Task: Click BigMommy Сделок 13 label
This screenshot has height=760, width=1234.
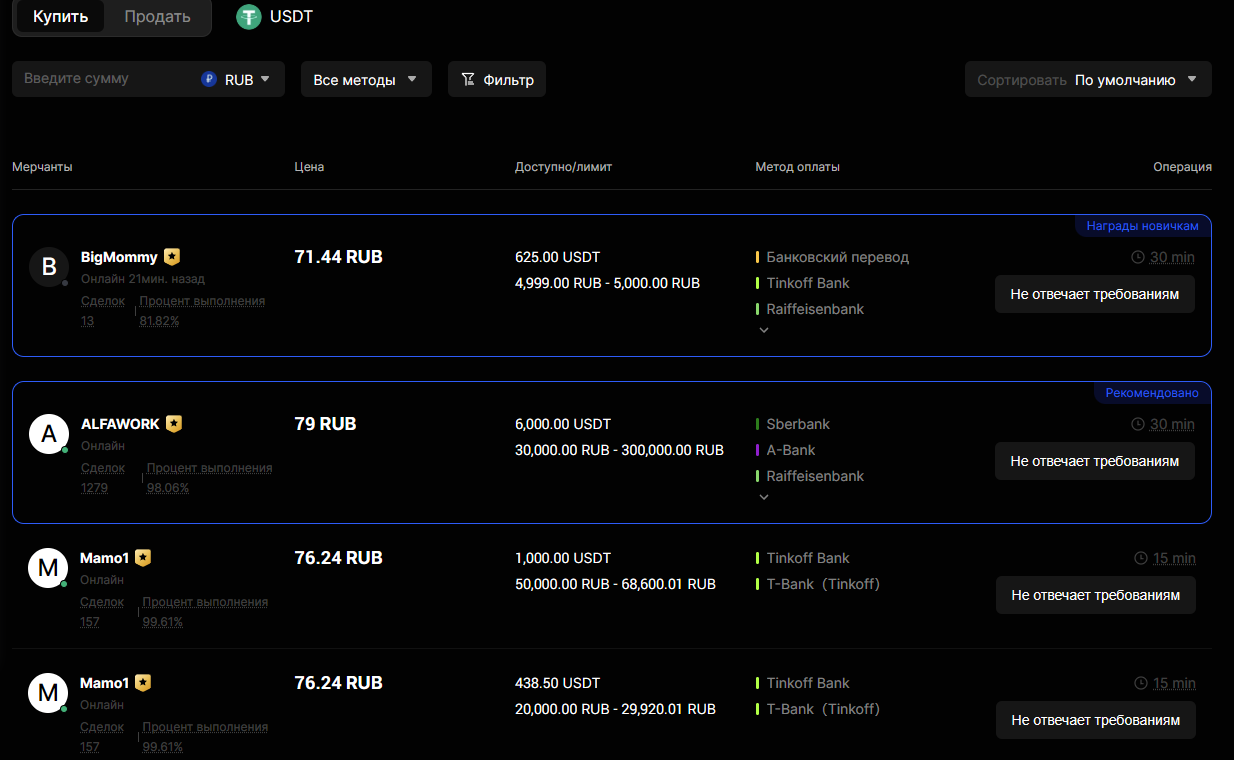Action: [103, 311]
